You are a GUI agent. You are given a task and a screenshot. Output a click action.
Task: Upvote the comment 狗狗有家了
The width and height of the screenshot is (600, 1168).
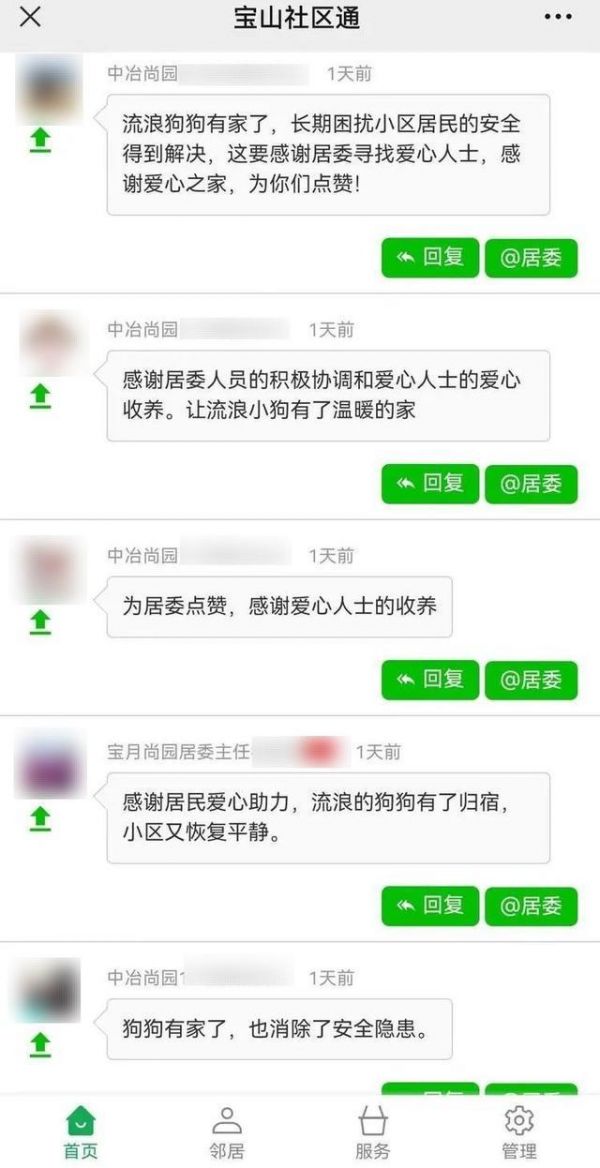tap(40, 1044)
